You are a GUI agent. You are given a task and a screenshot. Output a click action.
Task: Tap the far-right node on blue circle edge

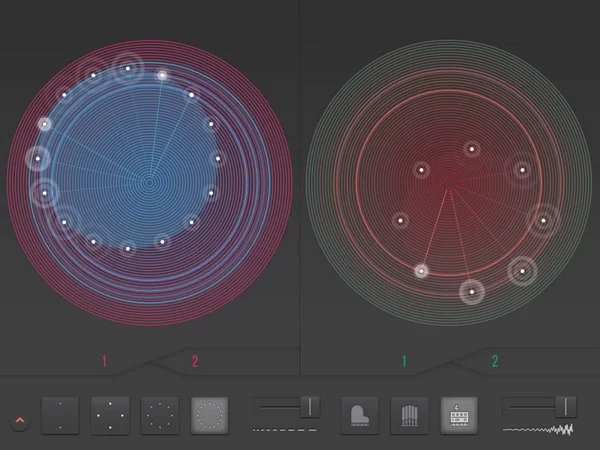pos(218,157)
